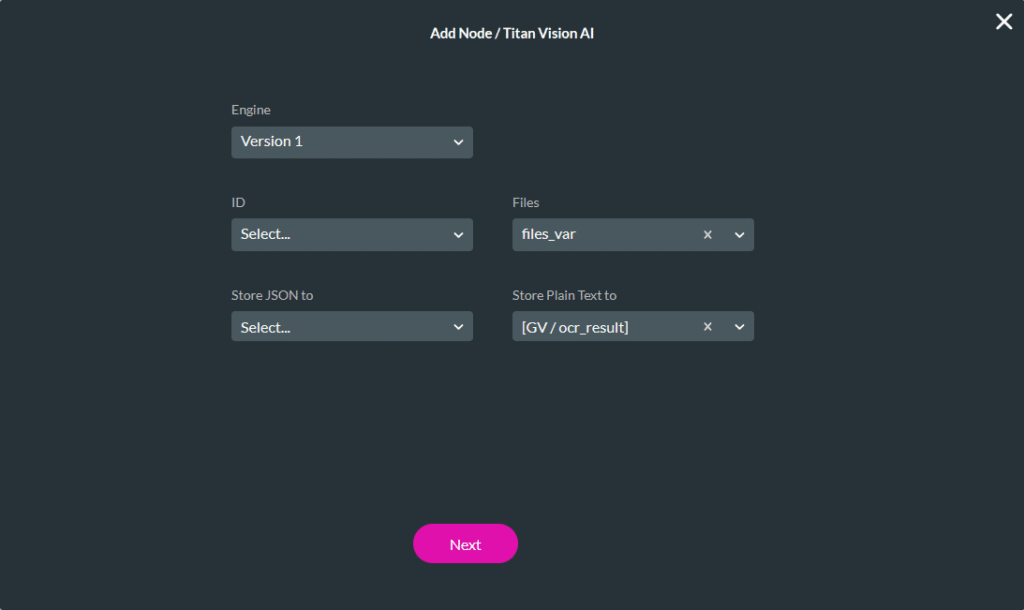The width and height of the screenshot is (1024, 610).
Task: Expand the Engine version chevron
Action: 459,142
